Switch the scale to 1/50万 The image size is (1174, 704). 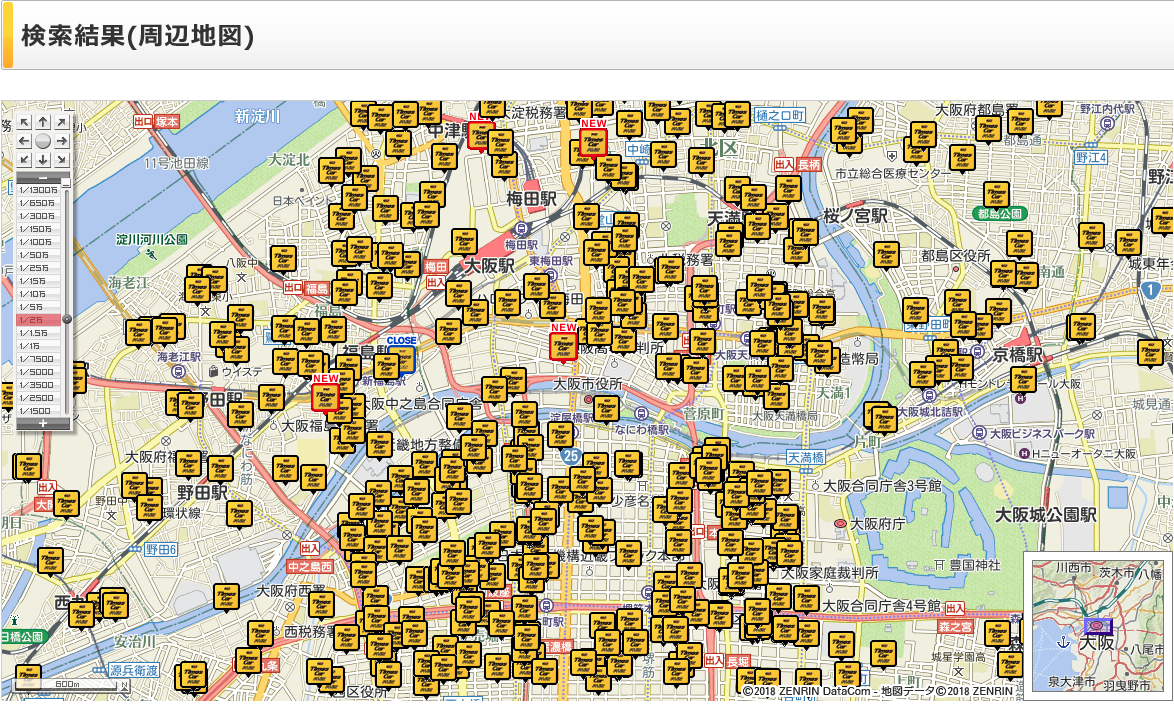pyautogui.click(x=38, y=255)
